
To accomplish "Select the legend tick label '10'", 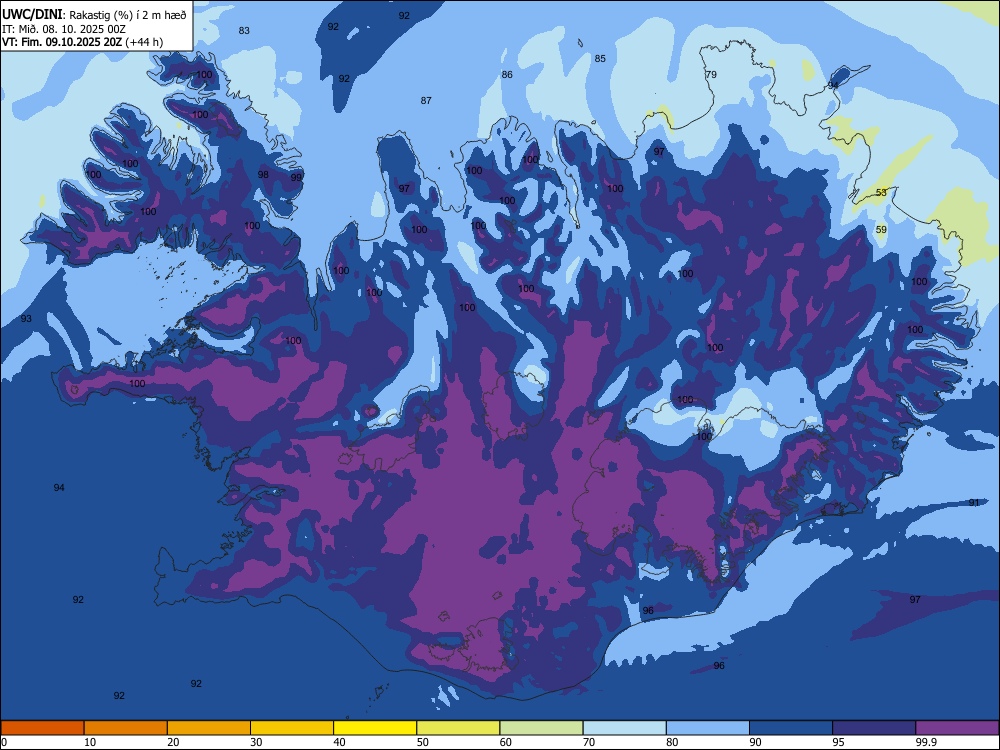I will point(91,742).
